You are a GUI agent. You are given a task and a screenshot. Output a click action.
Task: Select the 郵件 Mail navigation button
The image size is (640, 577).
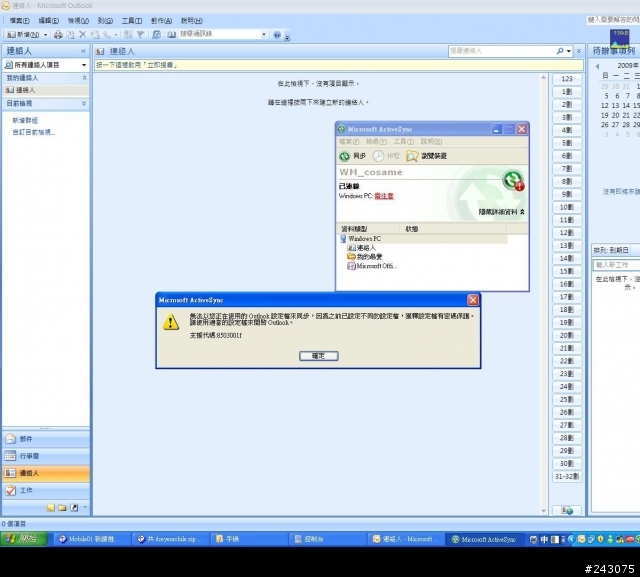(46, 439)
